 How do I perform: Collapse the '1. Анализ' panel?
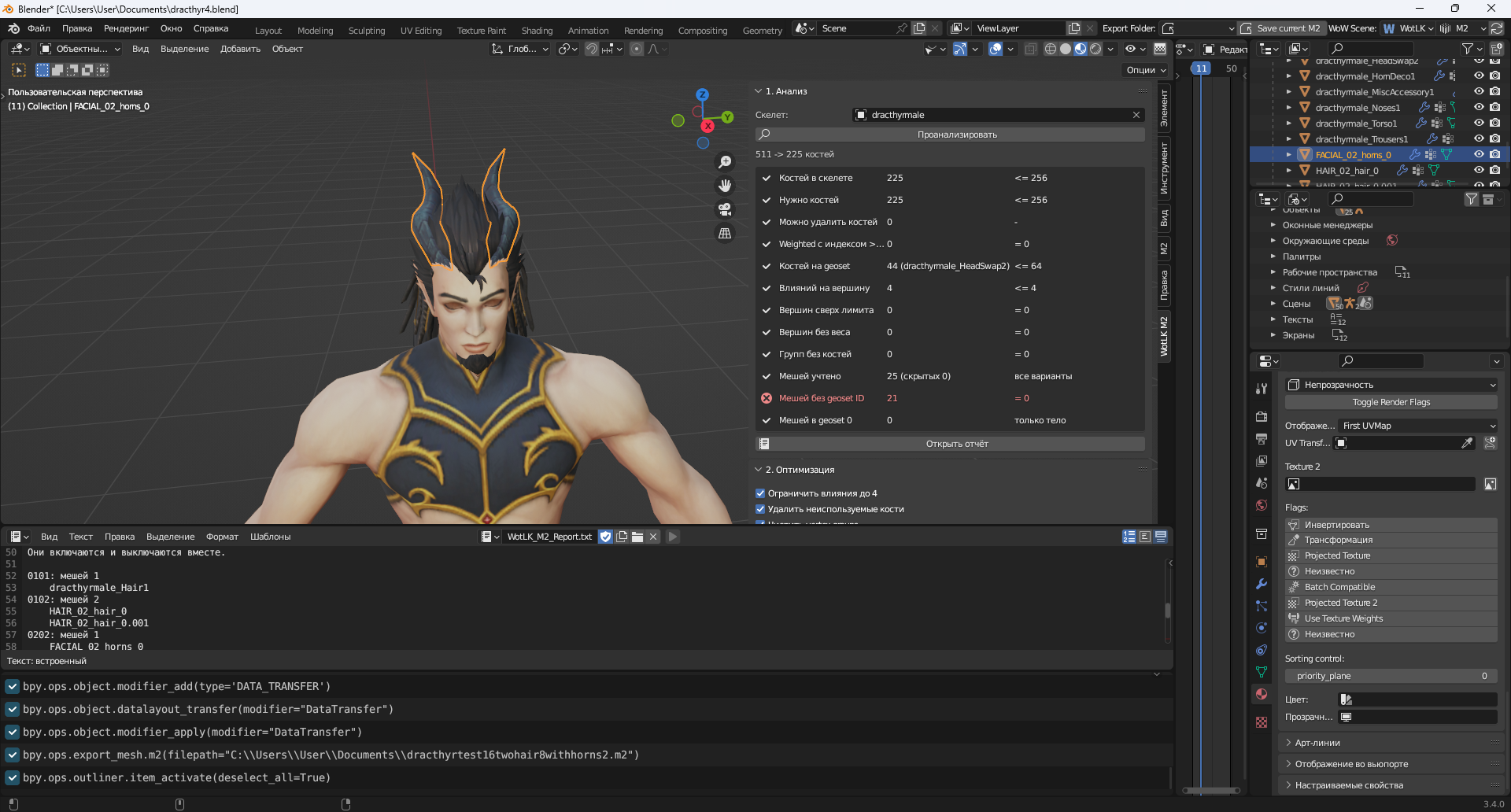[759, 91]
